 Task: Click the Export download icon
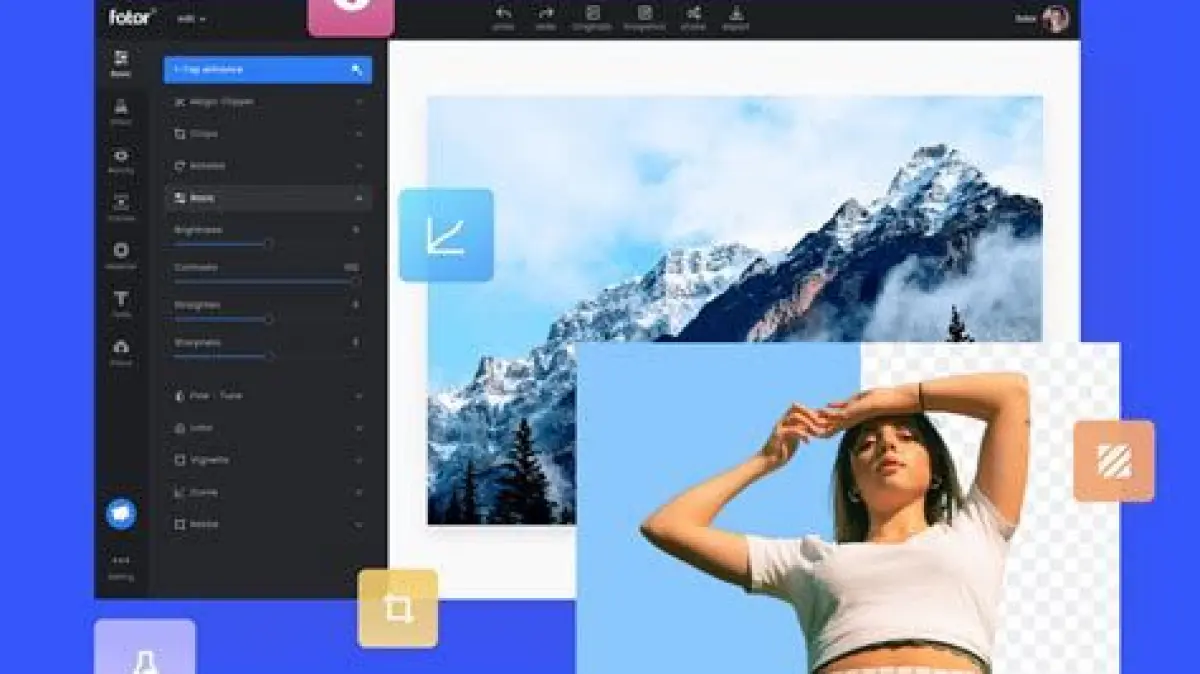[x=737, y=14]
